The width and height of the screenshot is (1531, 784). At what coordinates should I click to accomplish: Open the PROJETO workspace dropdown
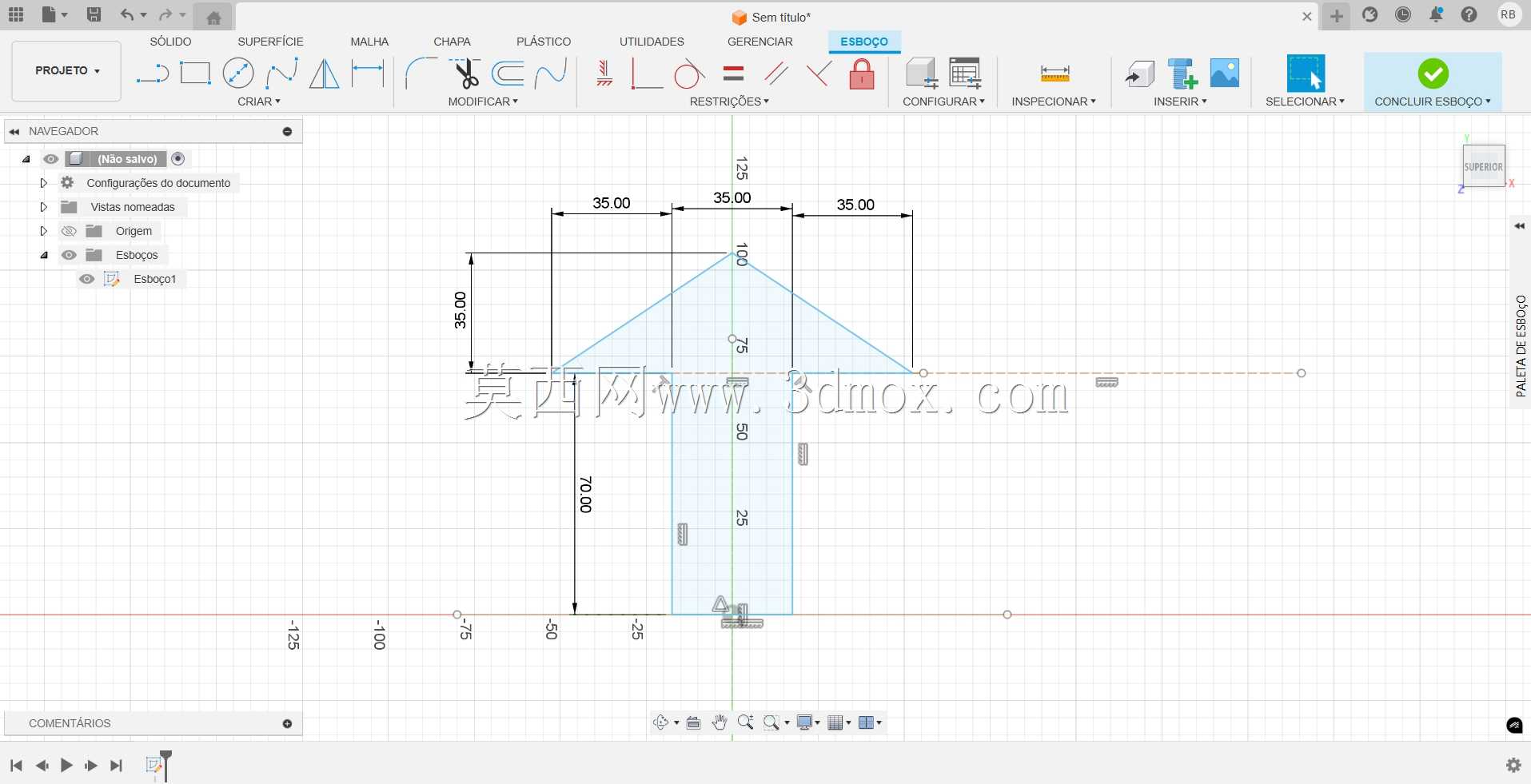point(67,70)
